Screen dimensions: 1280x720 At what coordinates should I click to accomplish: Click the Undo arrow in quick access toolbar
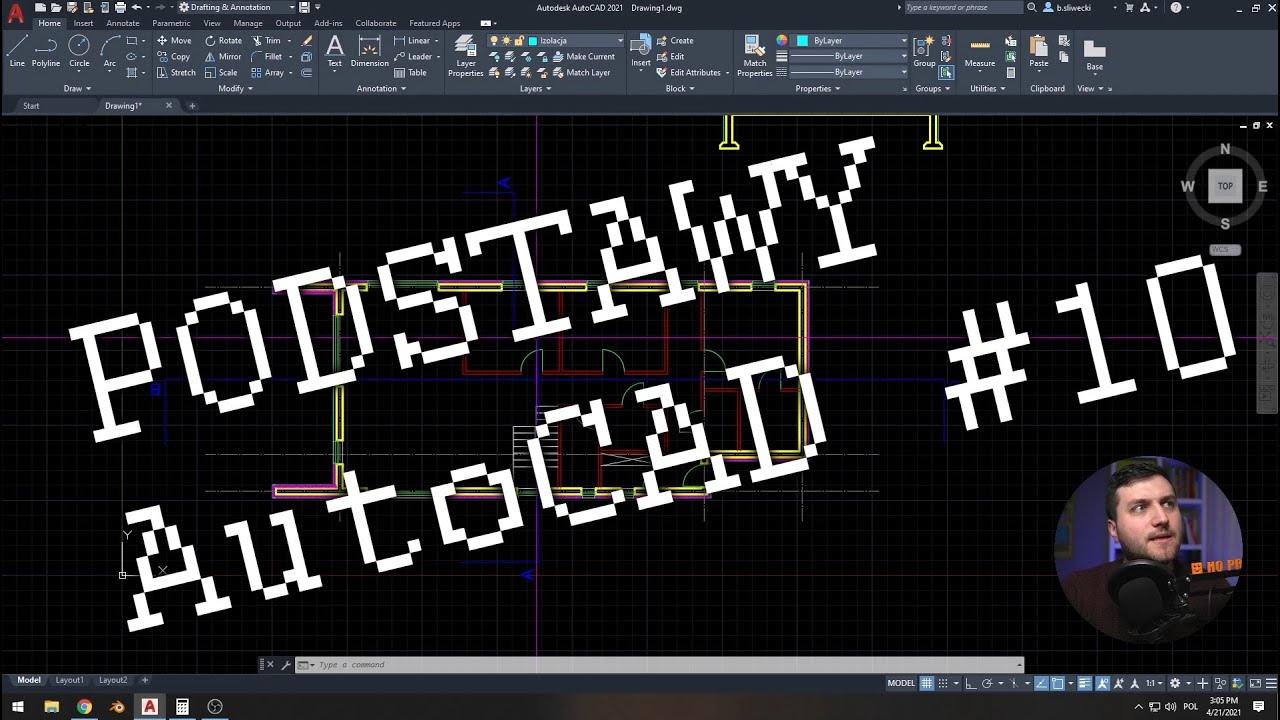pos(137,7)
